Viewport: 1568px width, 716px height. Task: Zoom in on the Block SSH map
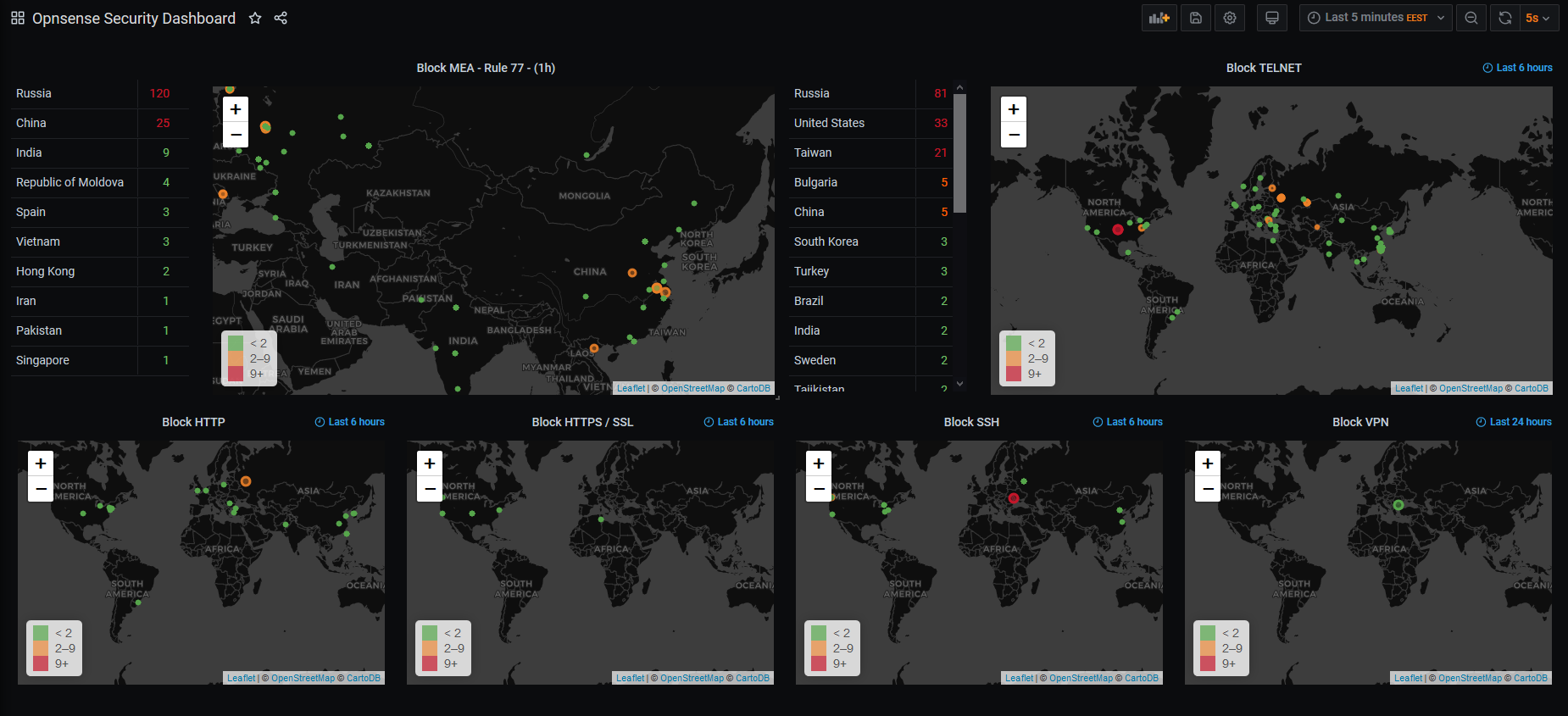click(x=819, y=463)
